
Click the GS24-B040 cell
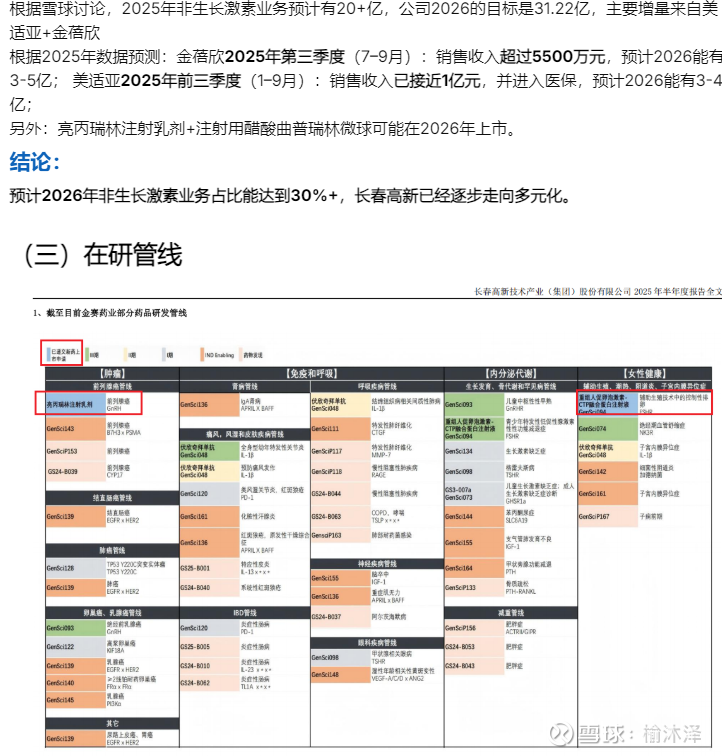(210, 588)
